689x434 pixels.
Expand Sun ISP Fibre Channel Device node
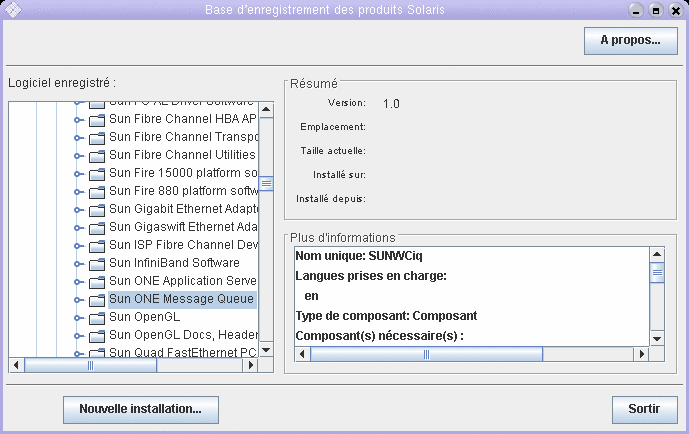(79, 246)
